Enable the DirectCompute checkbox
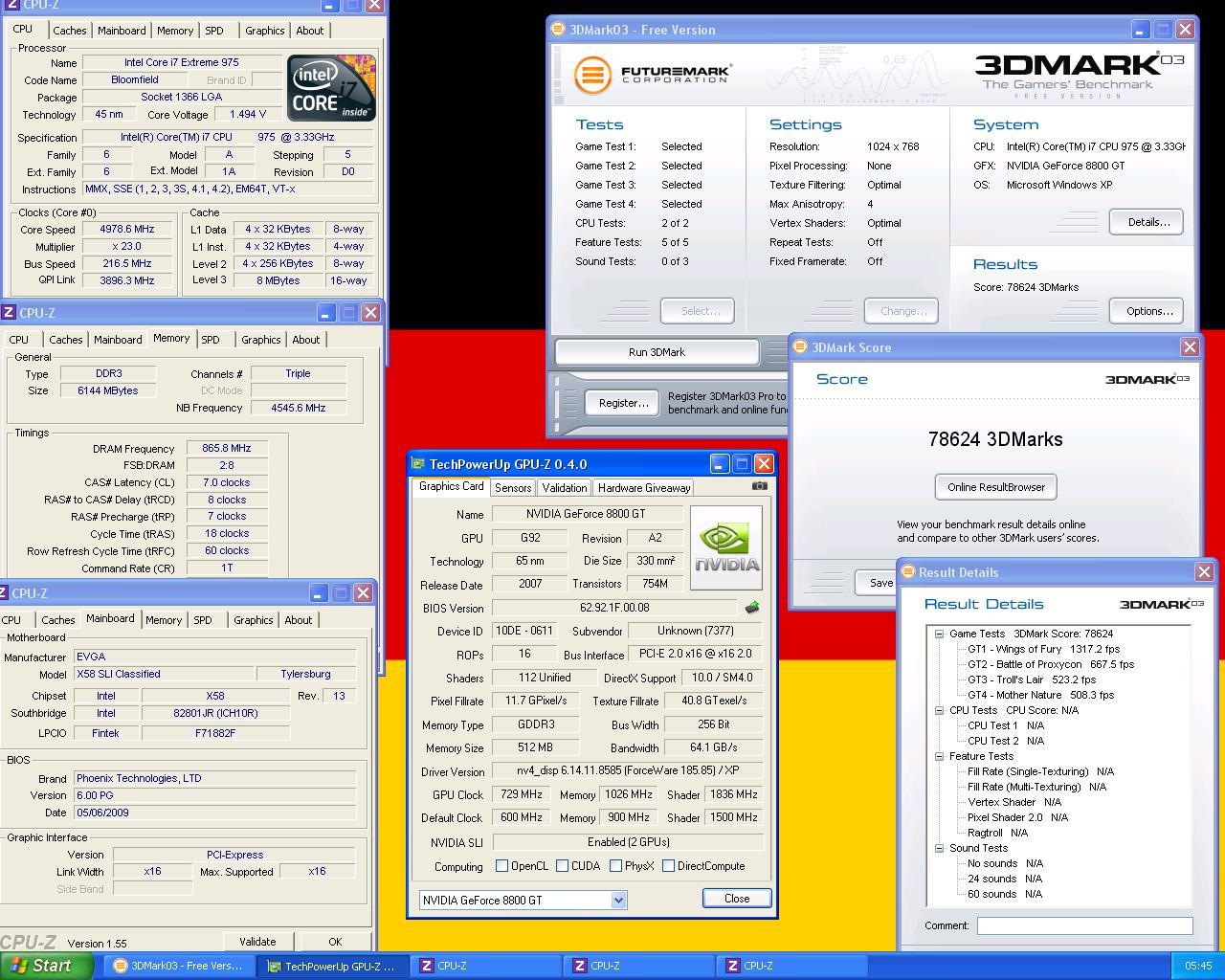This screenshot has width=1225, height=980. point(668,866)
